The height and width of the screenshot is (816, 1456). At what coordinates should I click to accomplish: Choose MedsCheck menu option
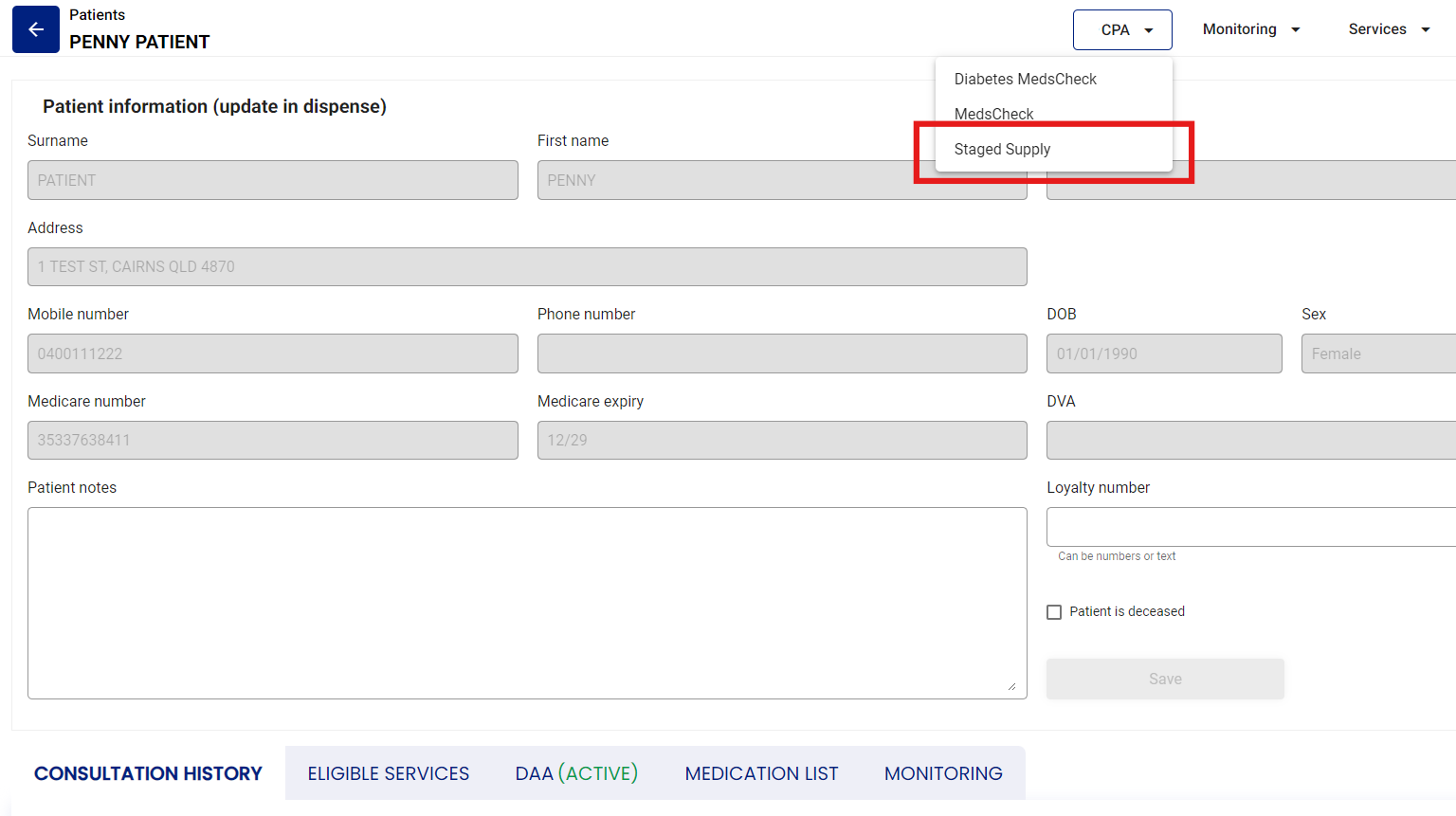[993, 114]
